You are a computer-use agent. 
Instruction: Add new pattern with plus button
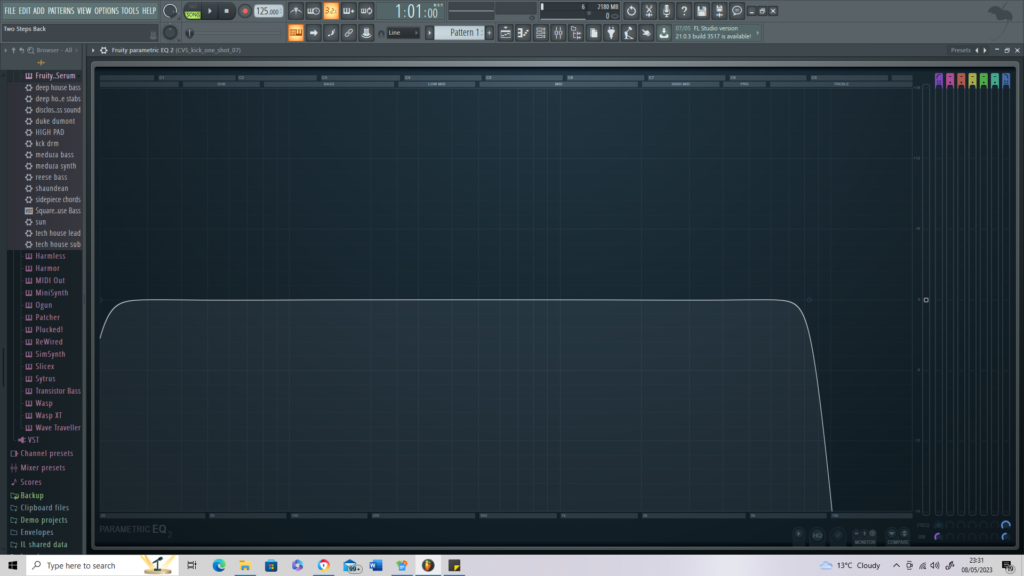[489, 33]
